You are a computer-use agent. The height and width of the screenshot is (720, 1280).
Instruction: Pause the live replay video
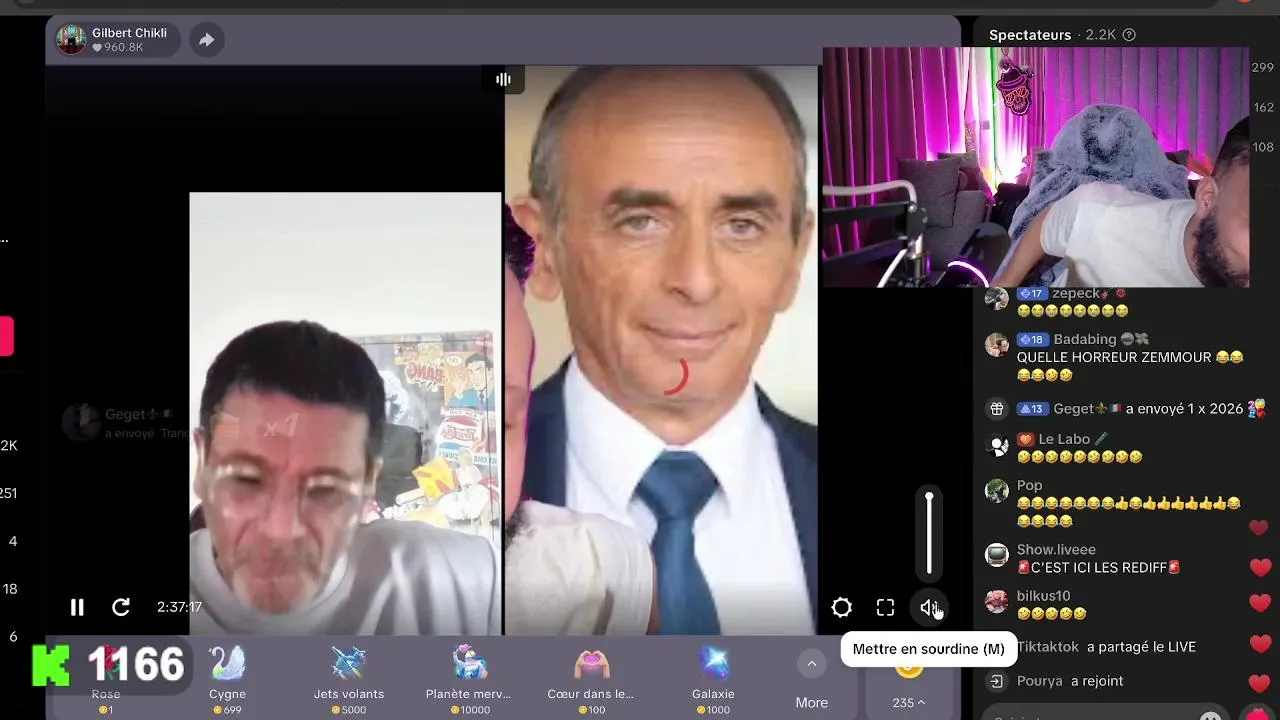coord(77,607)
